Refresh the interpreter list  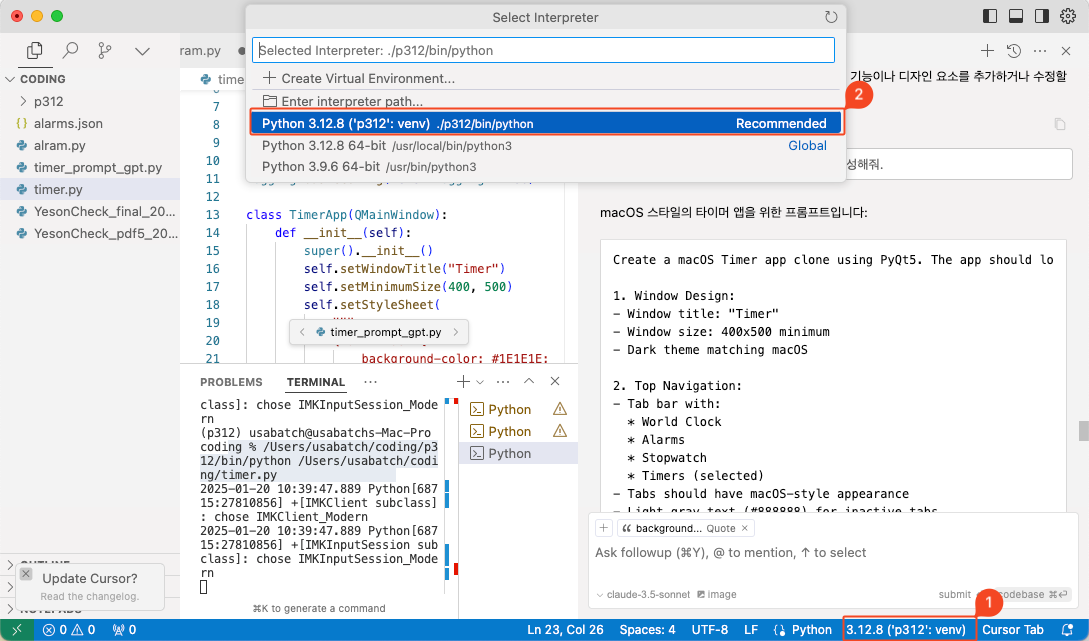coord(831,17)
